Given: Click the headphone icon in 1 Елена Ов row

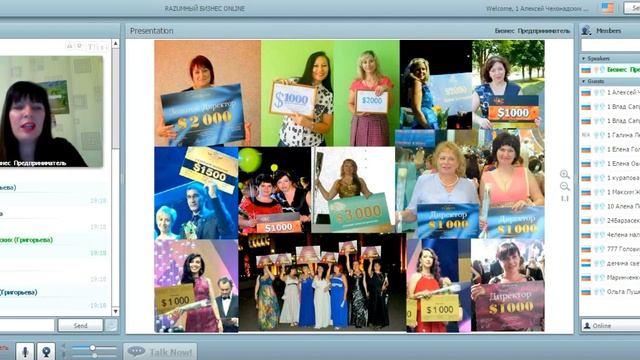Looking at the screenshot, I should [602, 164].
